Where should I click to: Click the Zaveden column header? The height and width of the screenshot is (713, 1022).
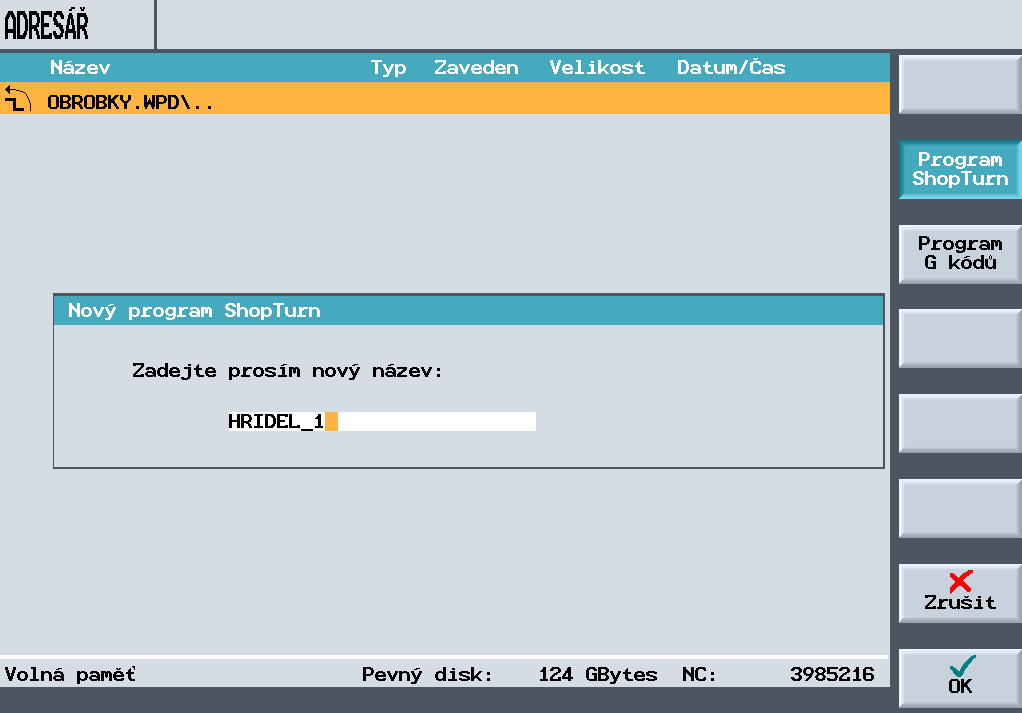476,68
